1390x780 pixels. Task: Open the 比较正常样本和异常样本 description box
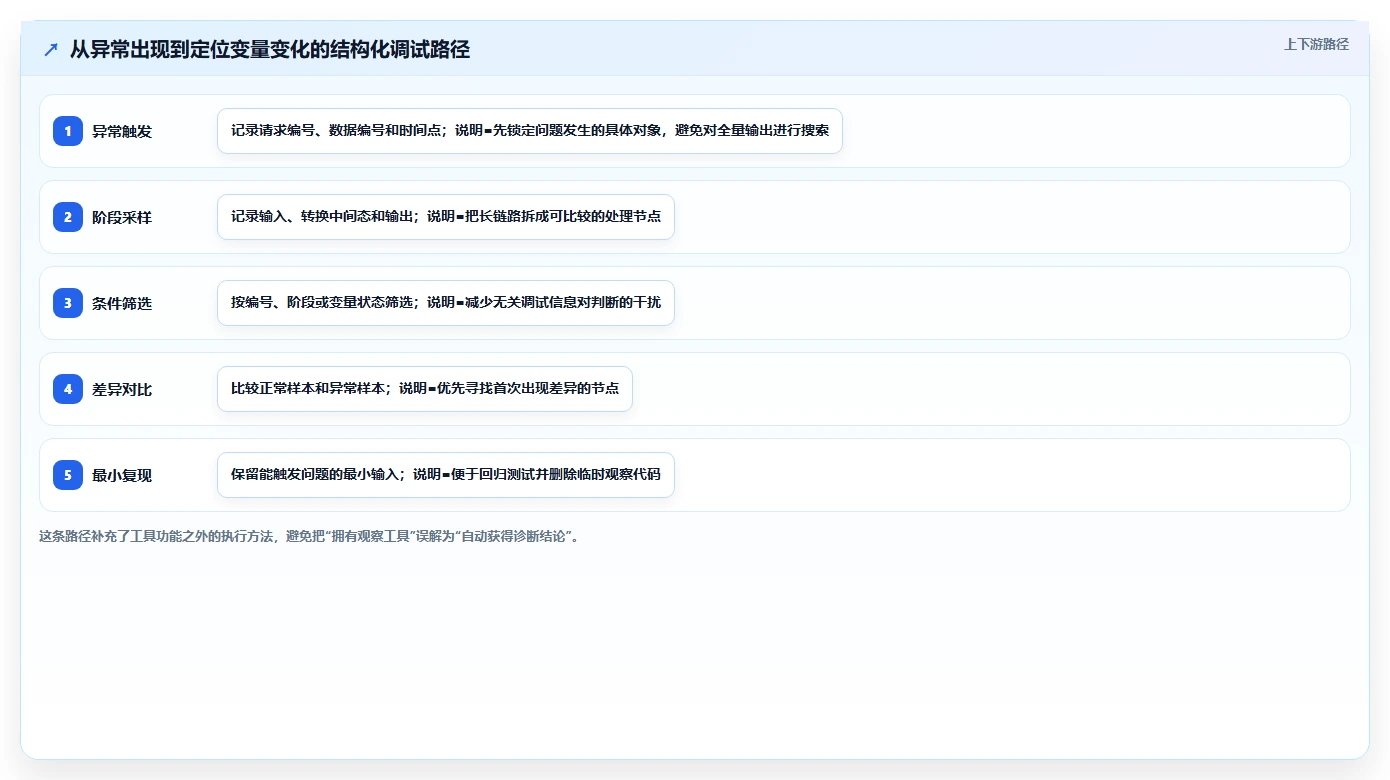pos(425,389)
